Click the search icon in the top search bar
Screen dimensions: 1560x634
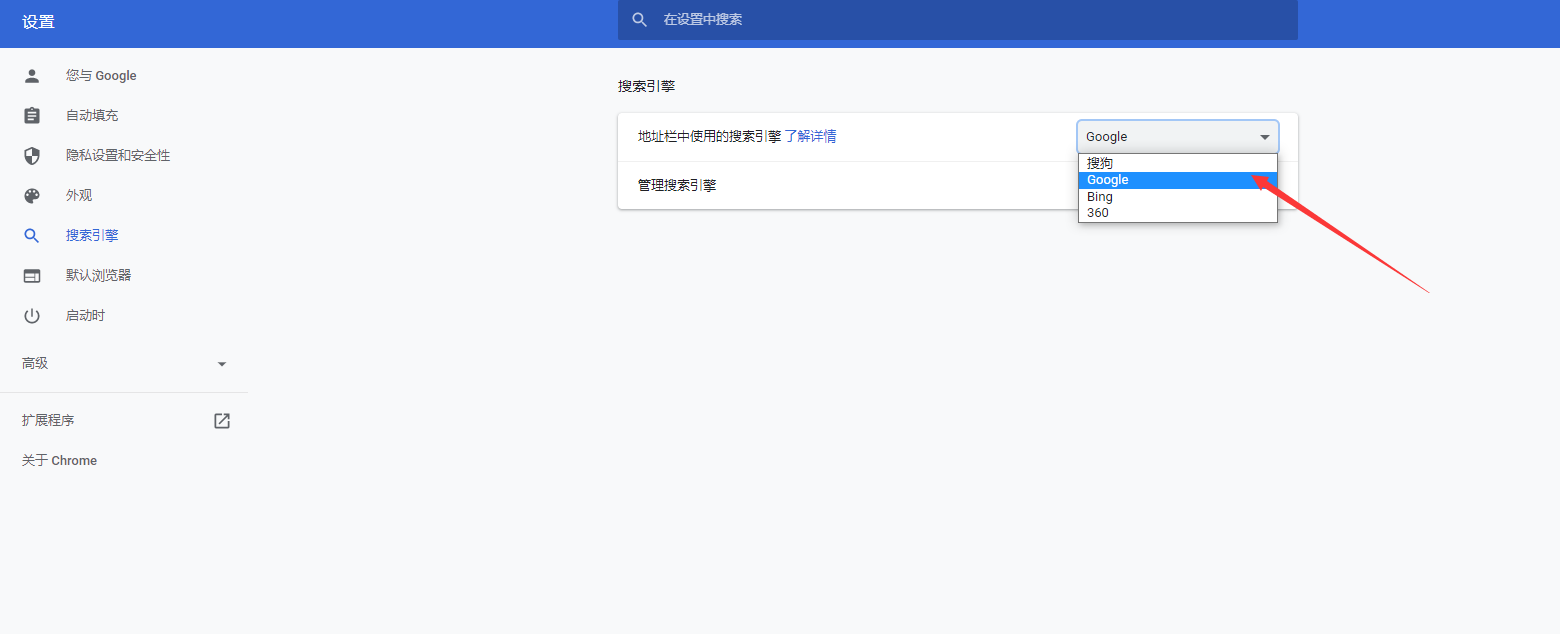640,20
